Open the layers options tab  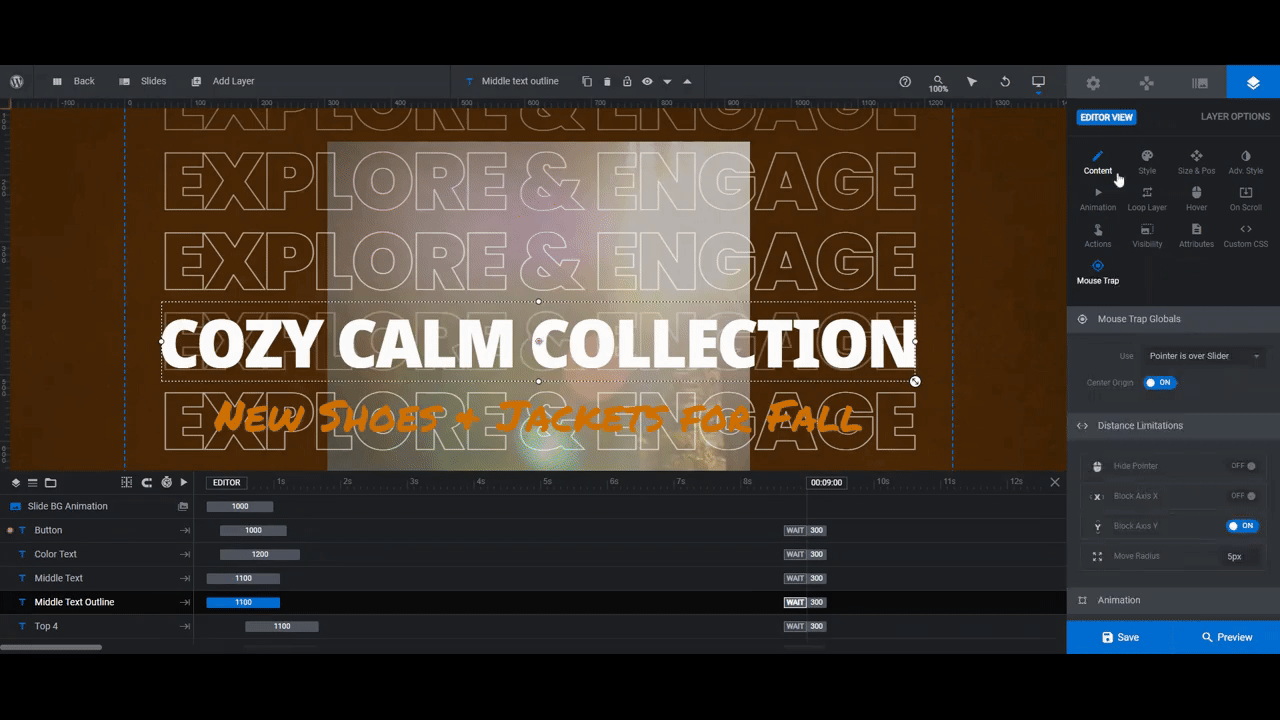[1253, 83]
